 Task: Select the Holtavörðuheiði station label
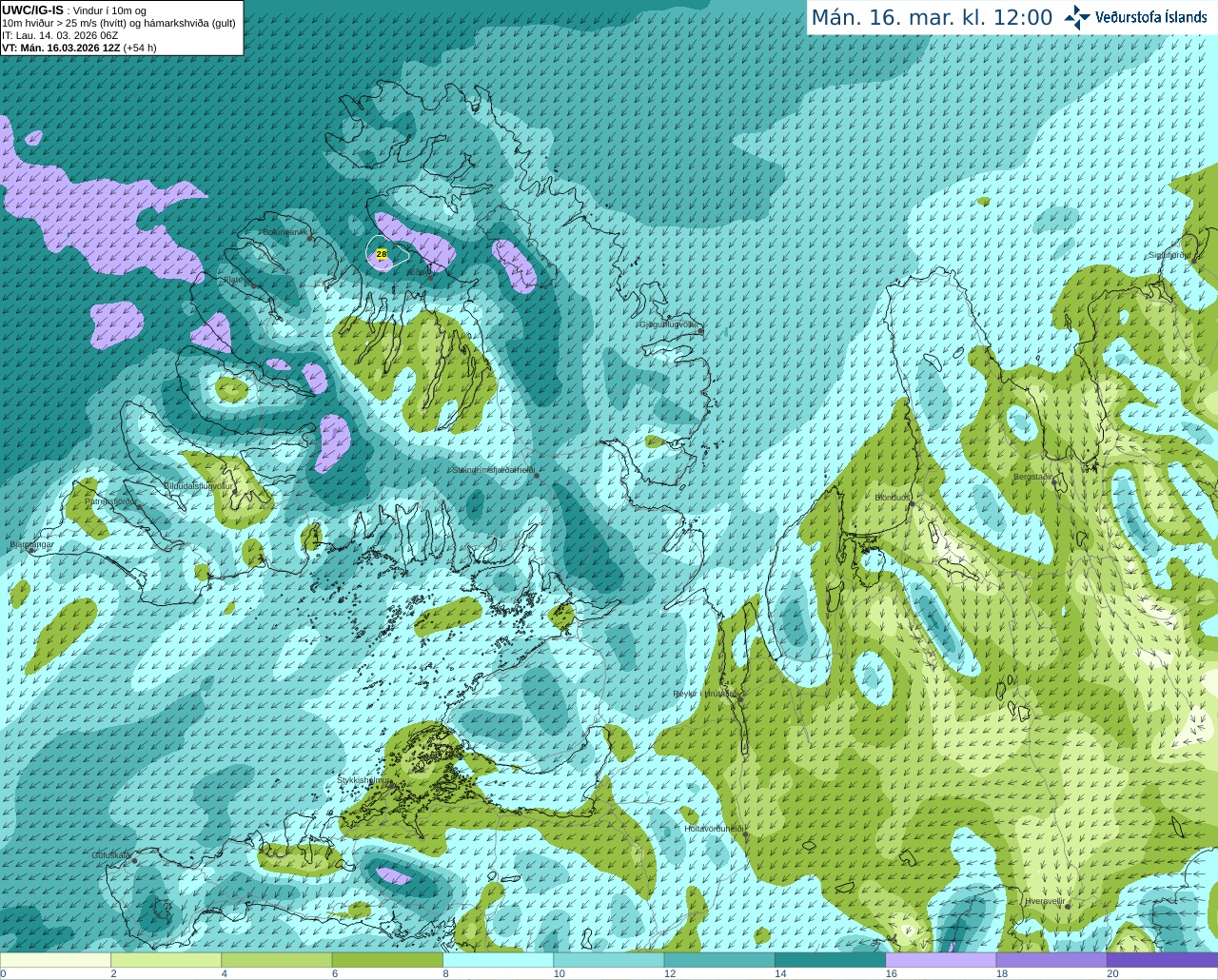714,829
